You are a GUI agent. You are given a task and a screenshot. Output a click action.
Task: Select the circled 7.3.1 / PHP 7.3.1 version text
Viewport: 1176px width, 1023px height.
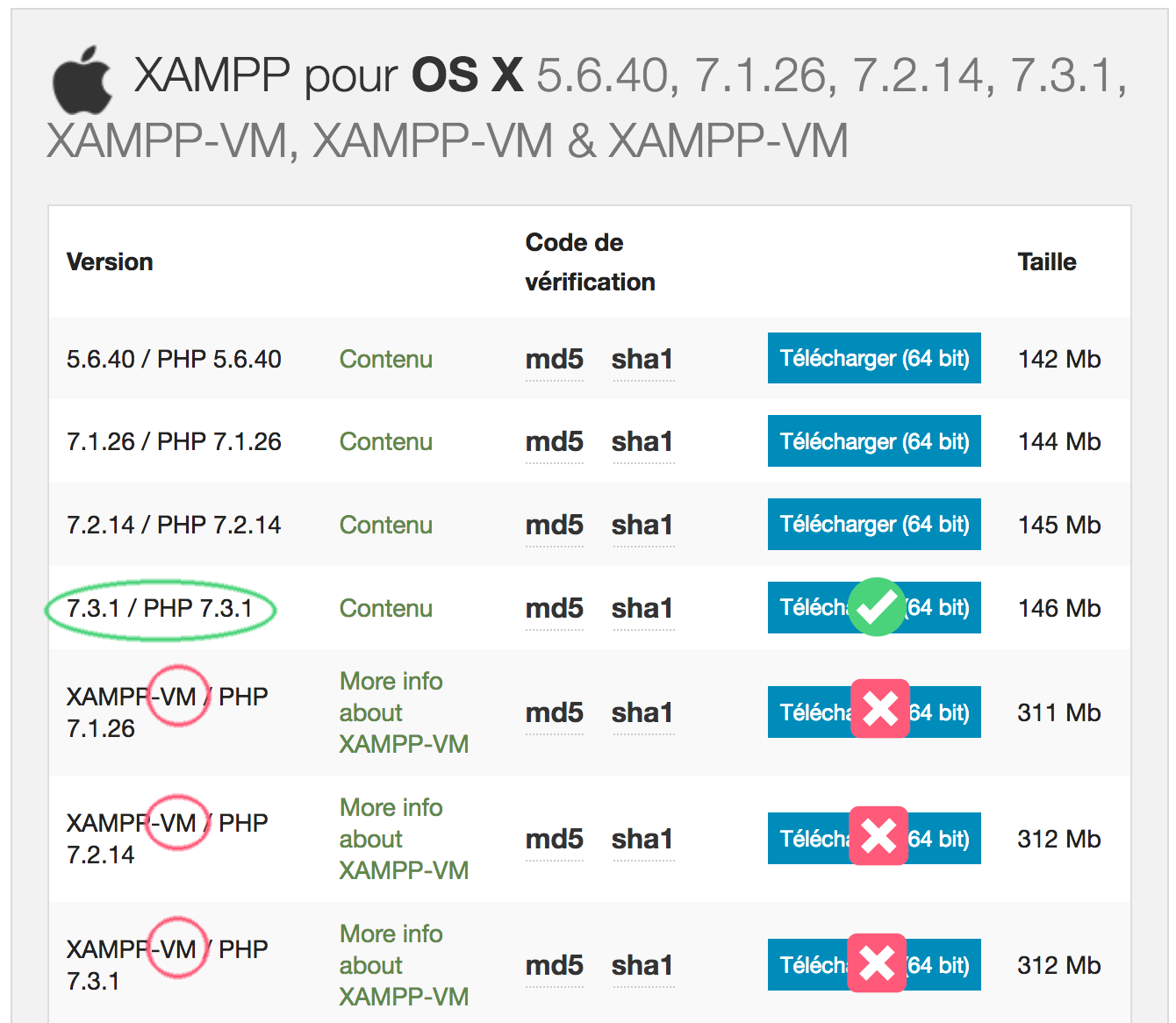[160, 609]
